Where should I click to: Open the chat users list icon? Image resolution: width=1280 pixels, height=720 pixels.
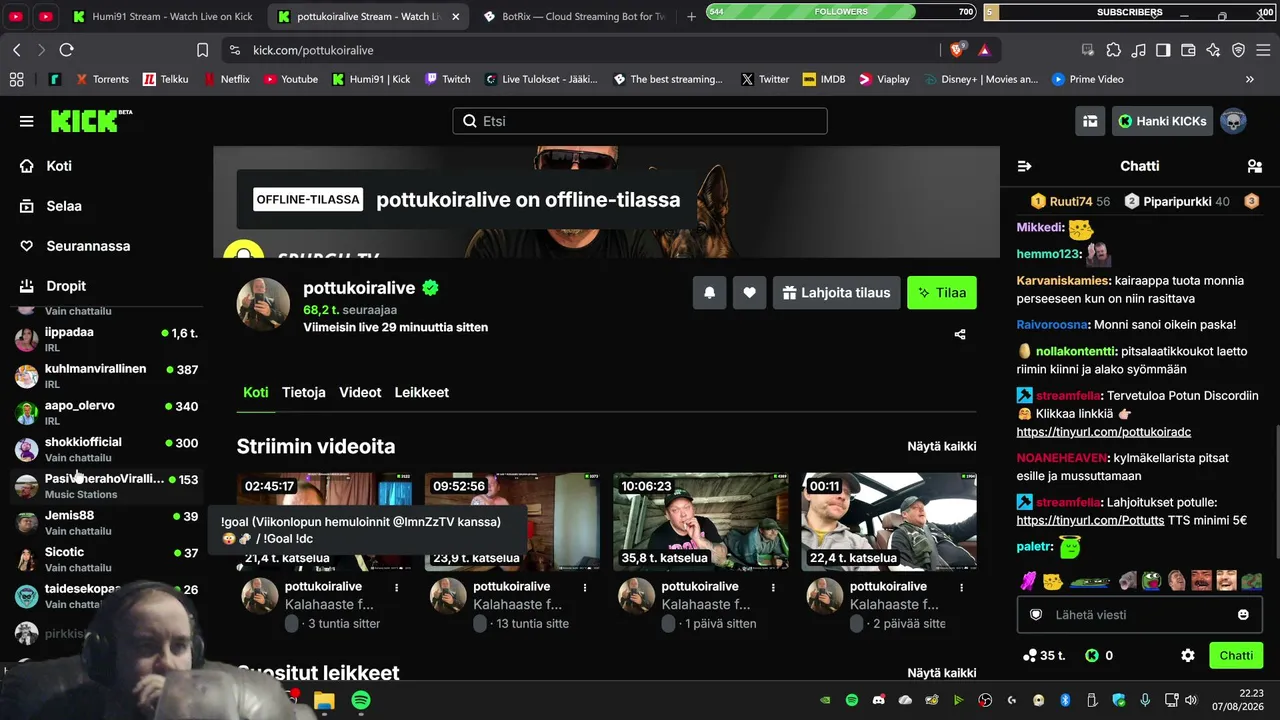1255,166
